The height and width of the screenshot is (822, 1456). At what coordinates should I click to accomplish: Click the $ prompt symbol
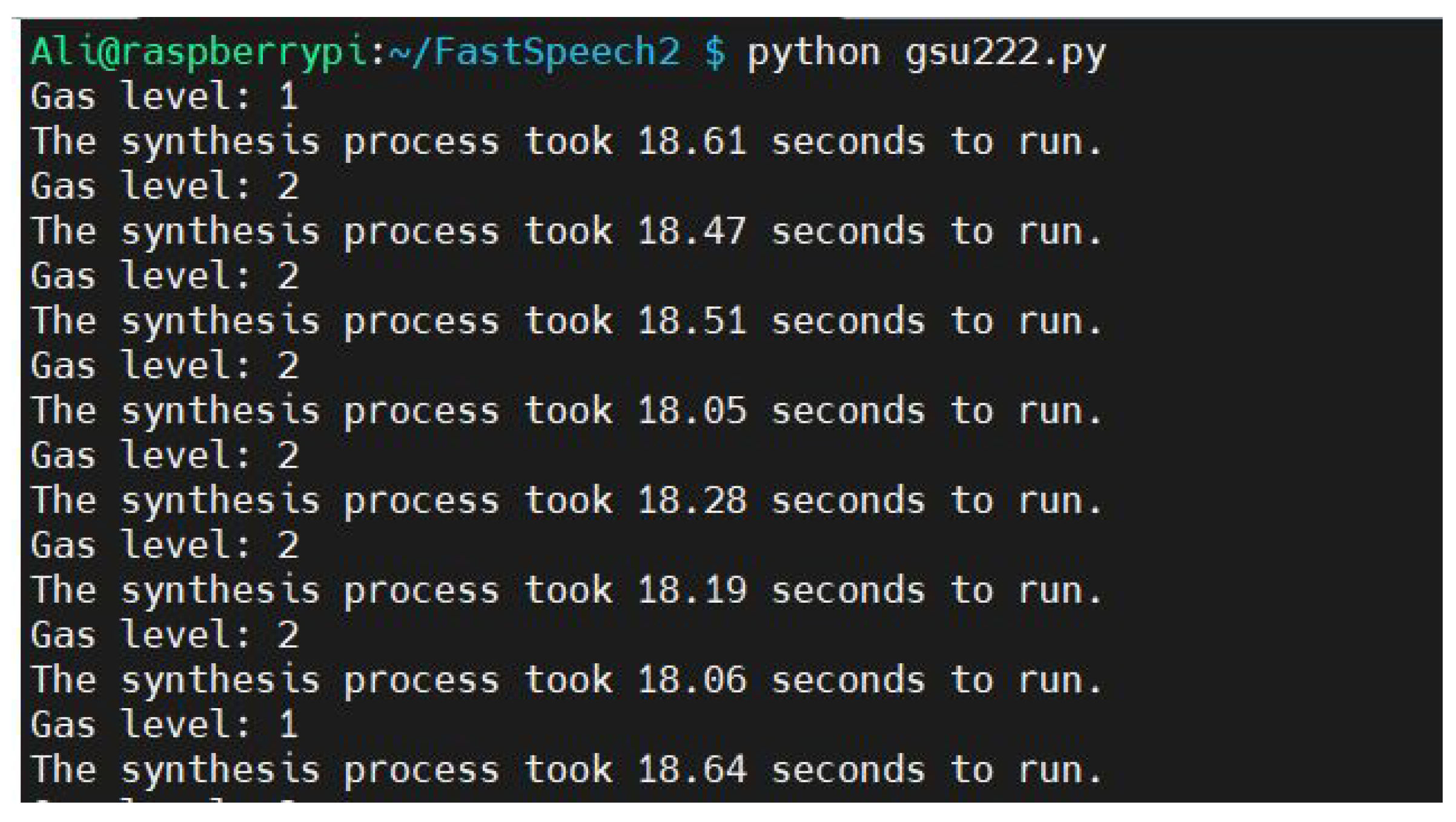pyautogui.click(x=715, y=52)
